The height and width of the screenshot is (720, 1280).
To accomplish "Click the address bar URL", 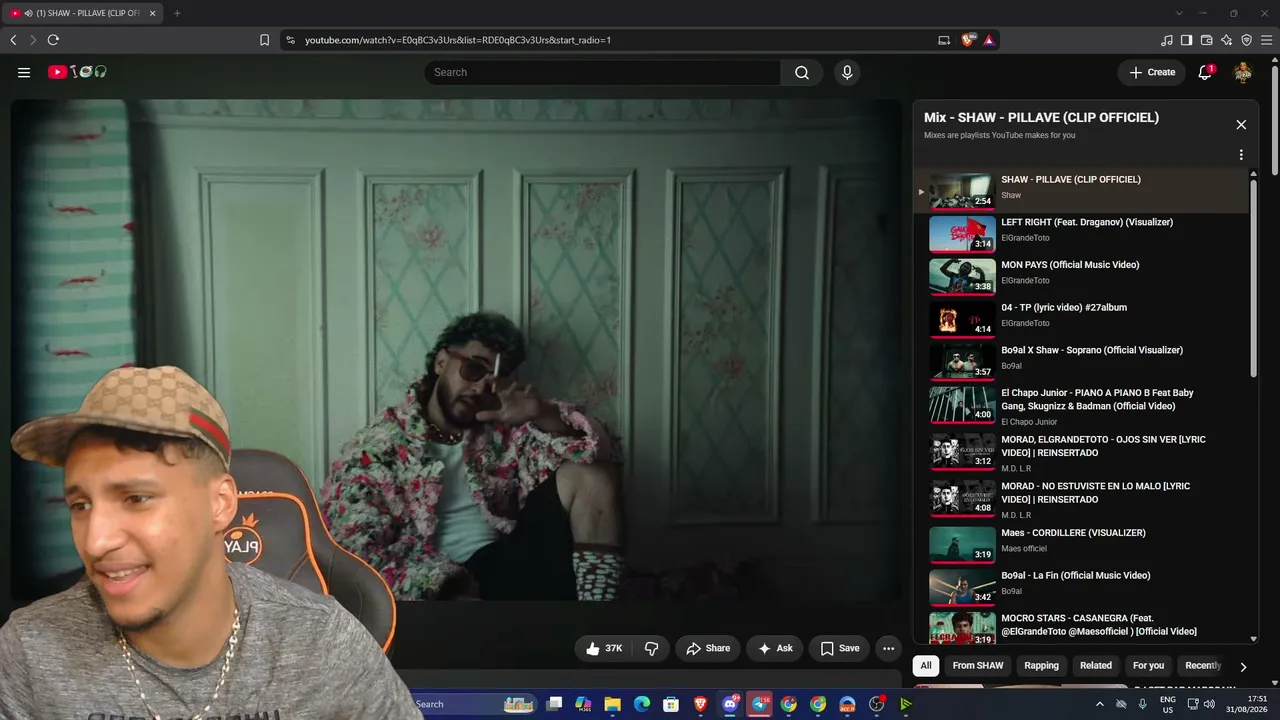I will (458, 40).
